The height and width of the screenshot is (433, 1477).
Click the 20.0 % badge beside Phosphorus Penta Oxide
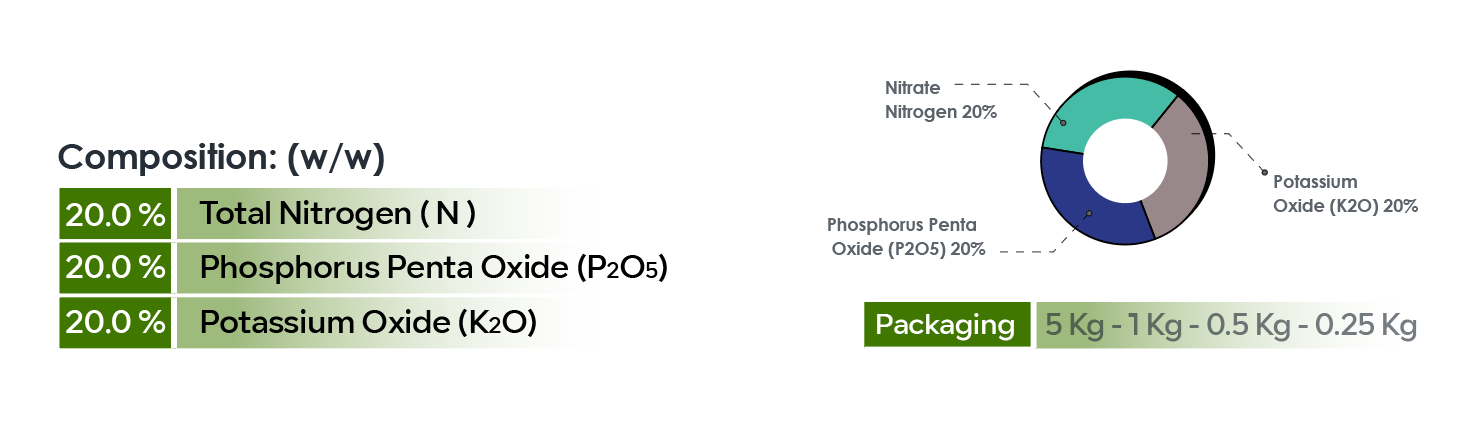click(115, 268)
